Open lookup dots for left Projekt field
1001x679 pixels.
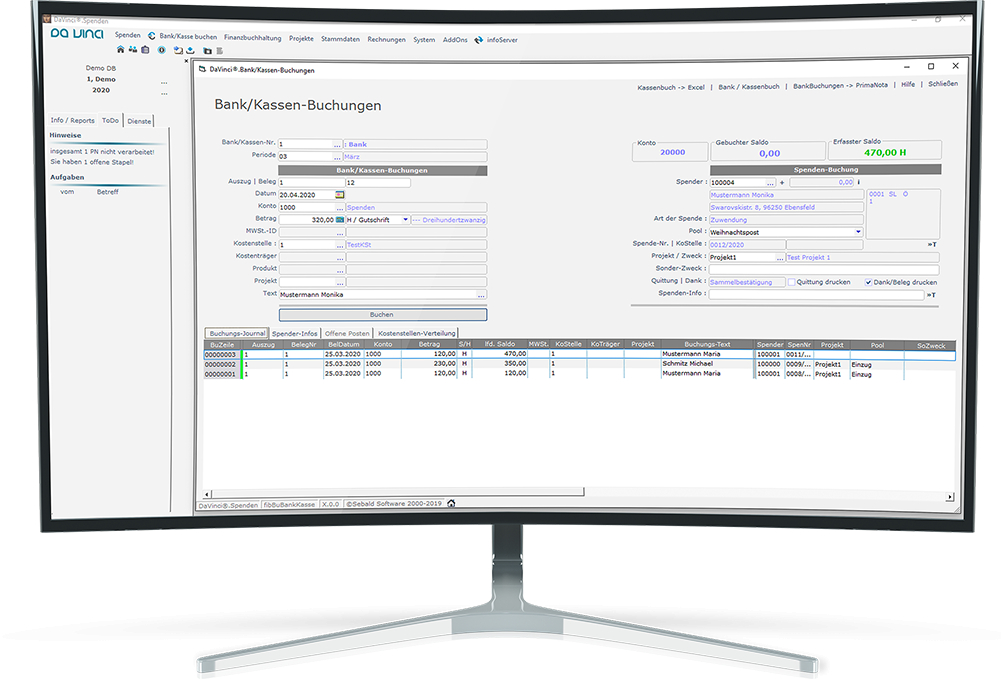340,282
